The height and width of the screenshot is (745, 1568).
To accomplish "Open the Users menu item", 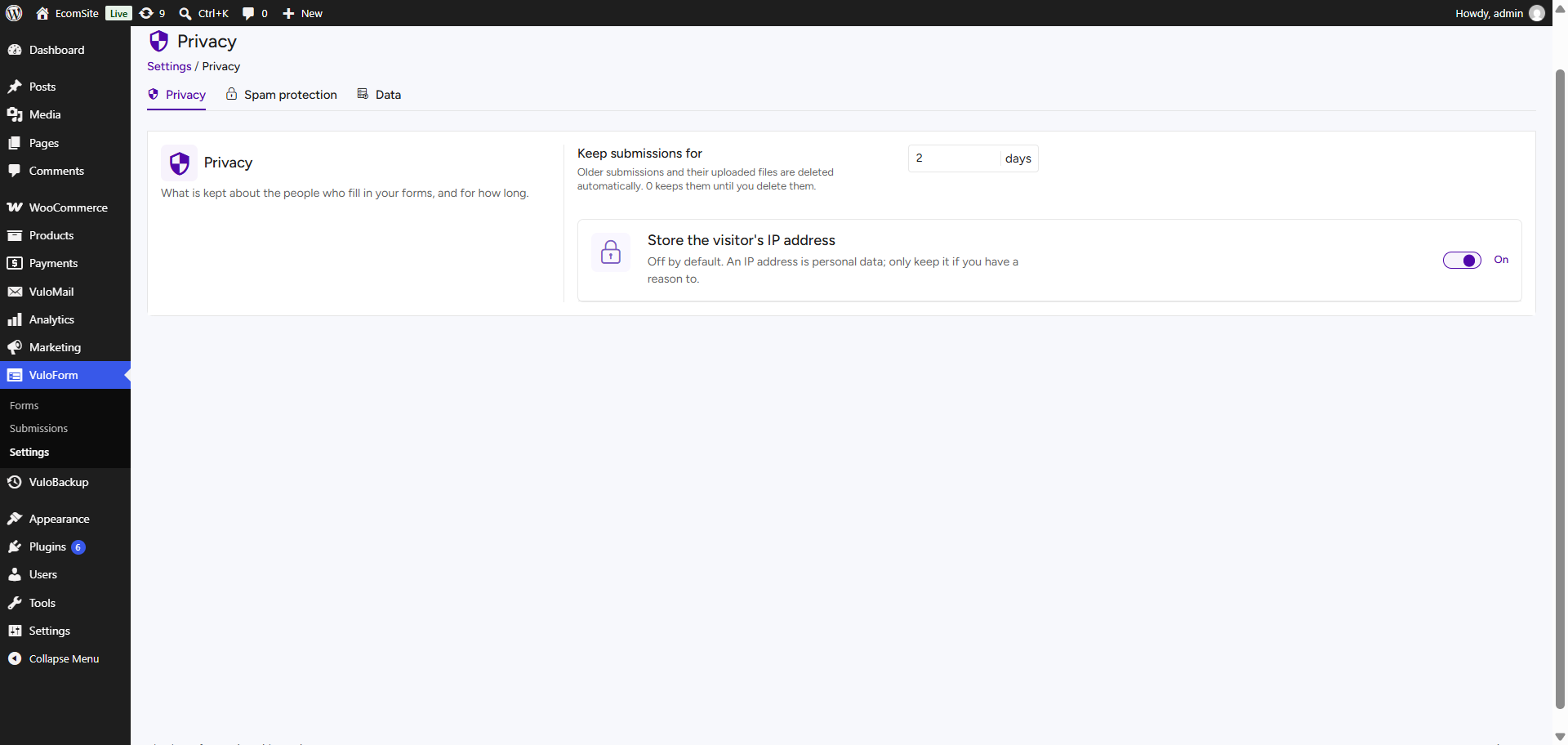I will 65,574.
